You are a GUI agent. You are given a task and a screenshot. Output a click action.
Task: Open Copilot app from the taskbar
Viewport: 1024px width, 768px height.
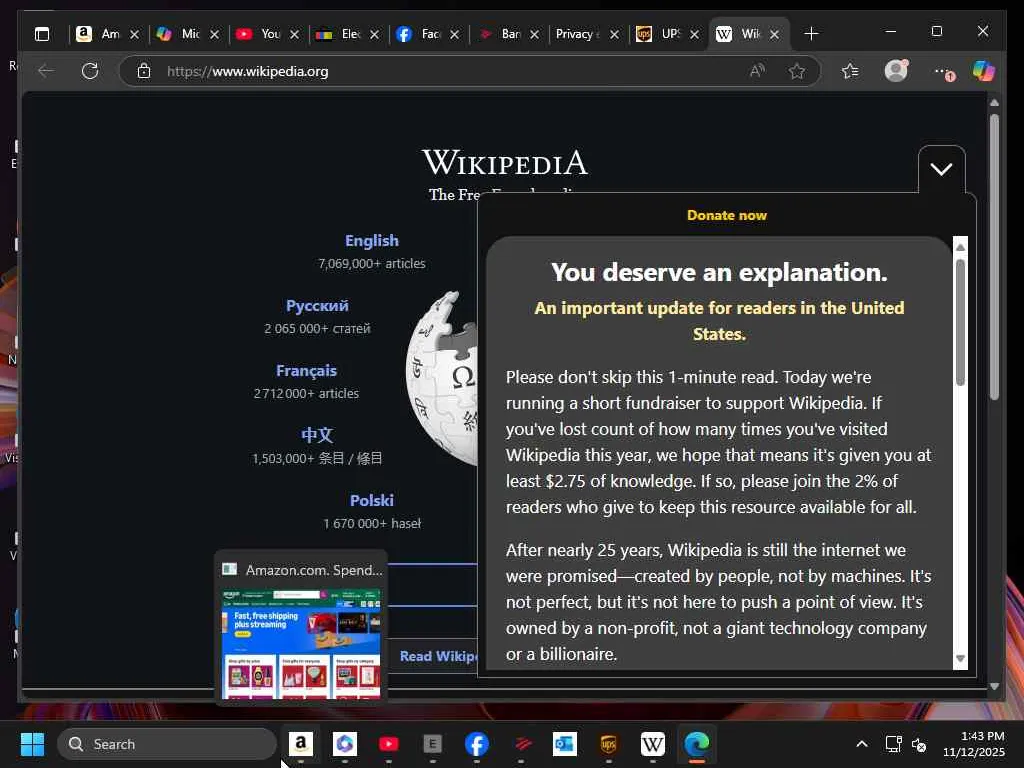(345, 744)
